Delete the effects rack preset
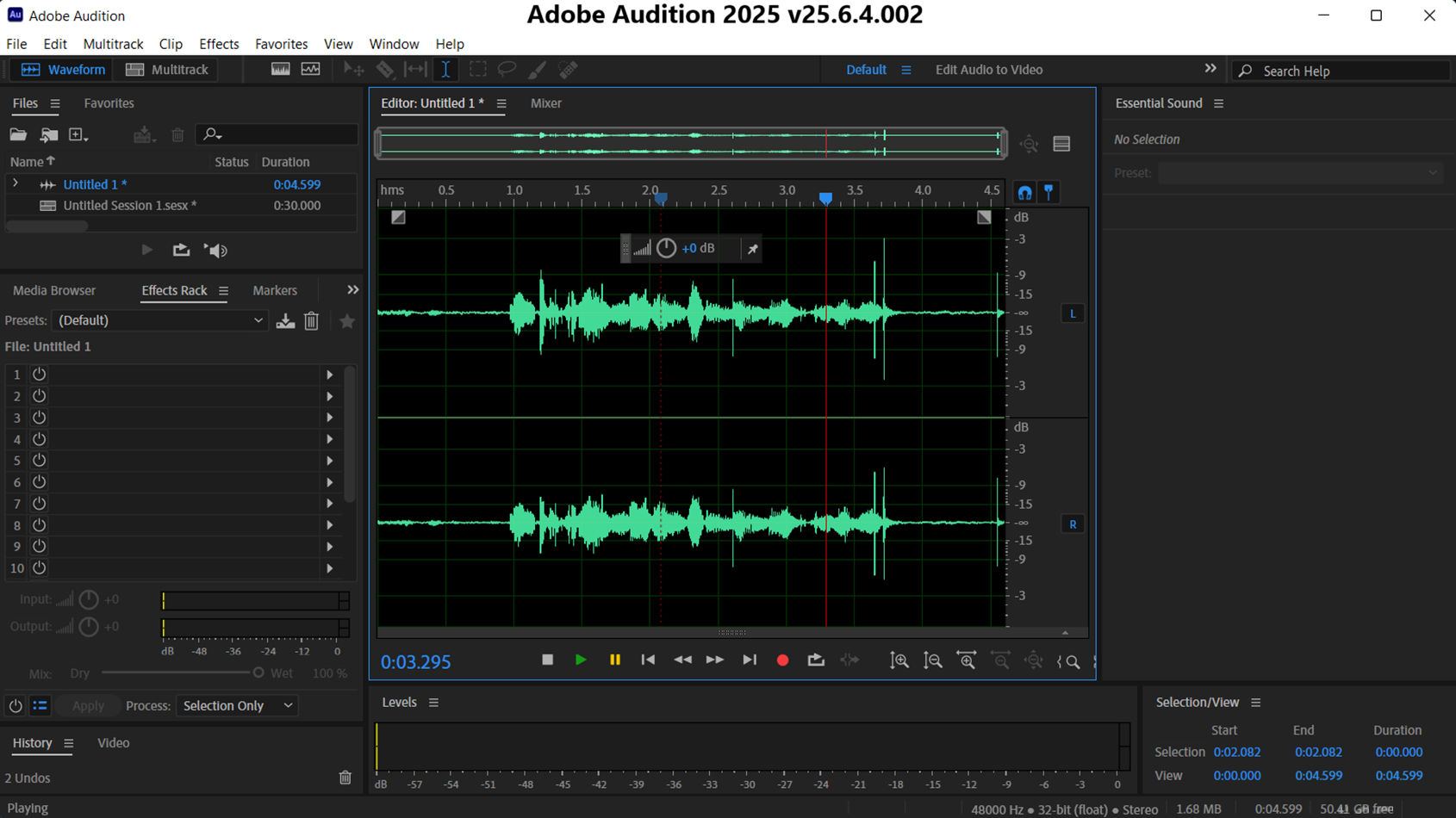Viewport: 1456px width, 818px height. click(x=312, y=321)
